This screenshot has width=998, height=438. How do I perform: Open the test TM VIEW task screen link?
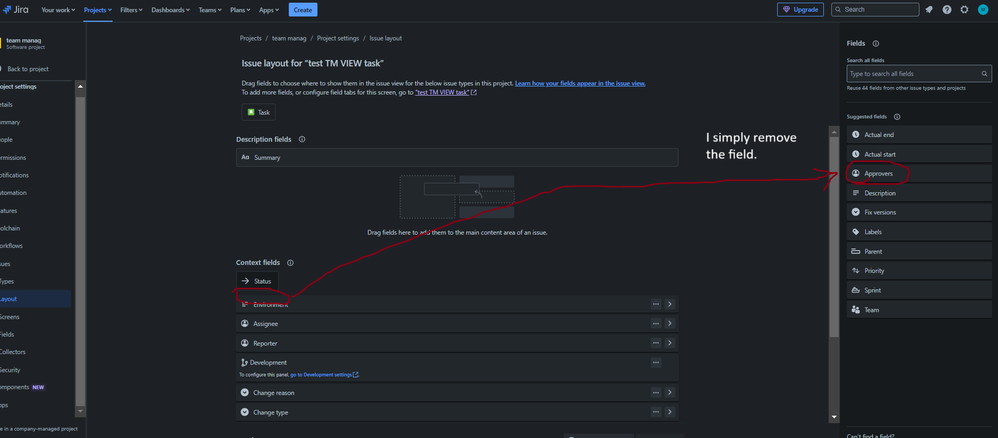pos(446,92)
